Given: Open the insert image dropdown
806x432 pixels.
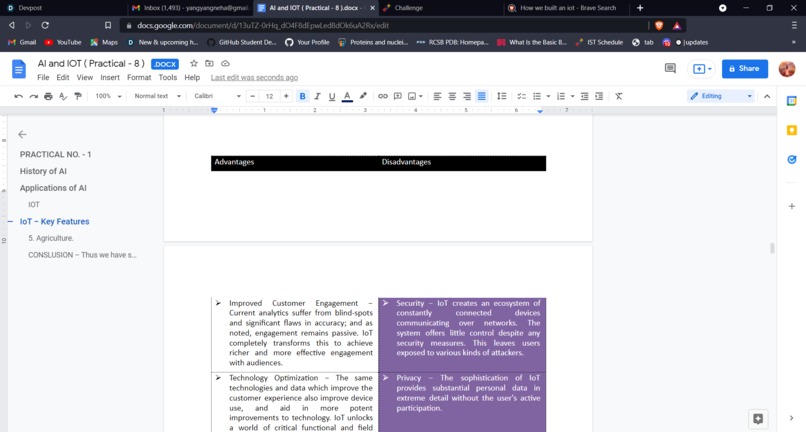Looking at the screenshot, I should [x=415, y=96].
